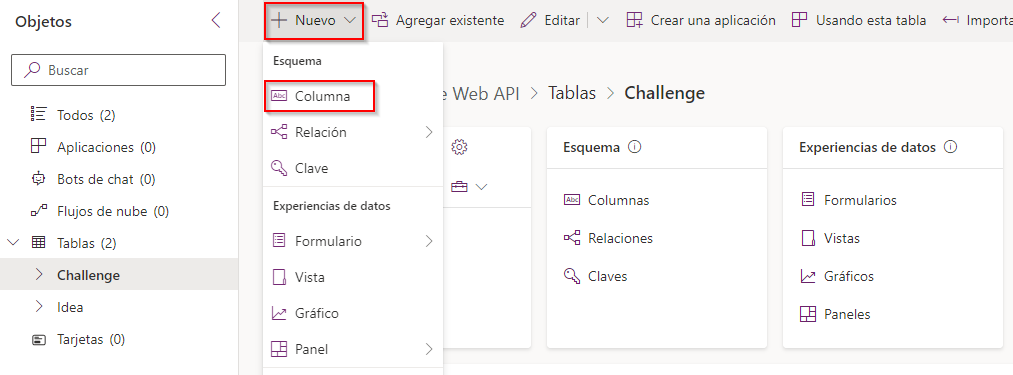Viewport: 1013px width, 375px height.
Task: Select Columna from the Nuevo menu
Action: [x=319, y=96]
